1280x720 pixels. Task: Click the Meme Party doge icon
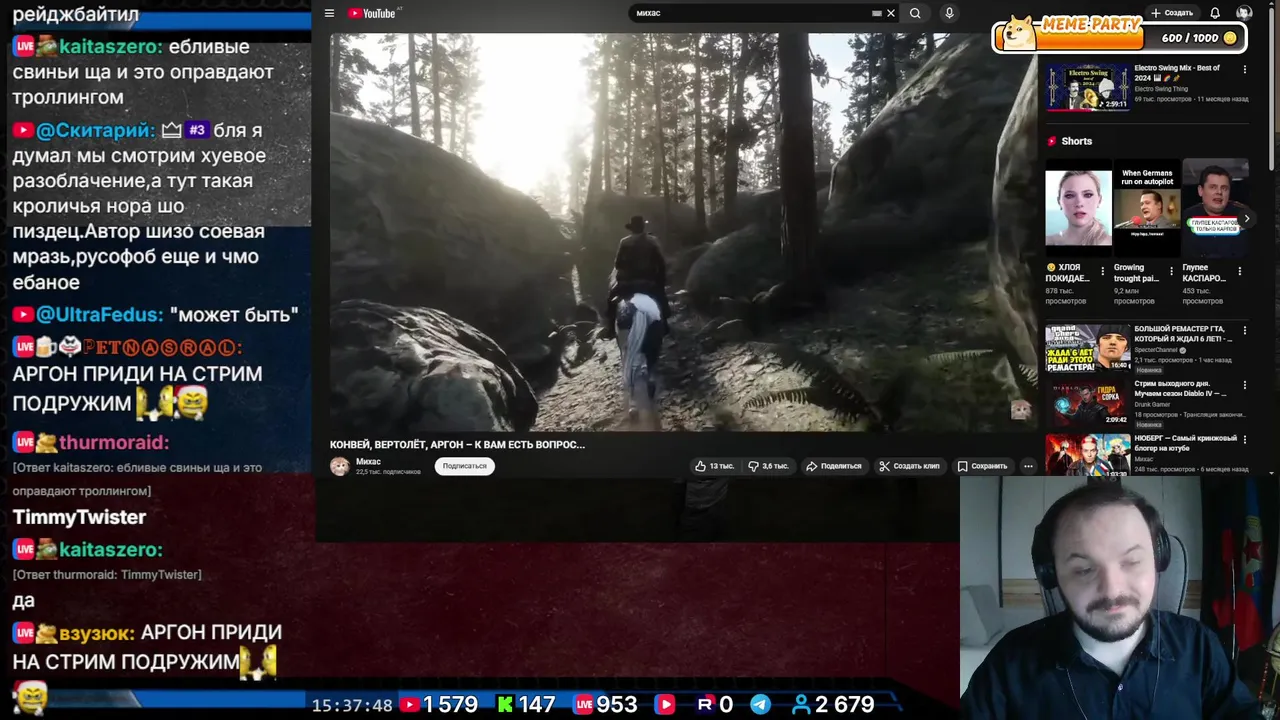1020,33
